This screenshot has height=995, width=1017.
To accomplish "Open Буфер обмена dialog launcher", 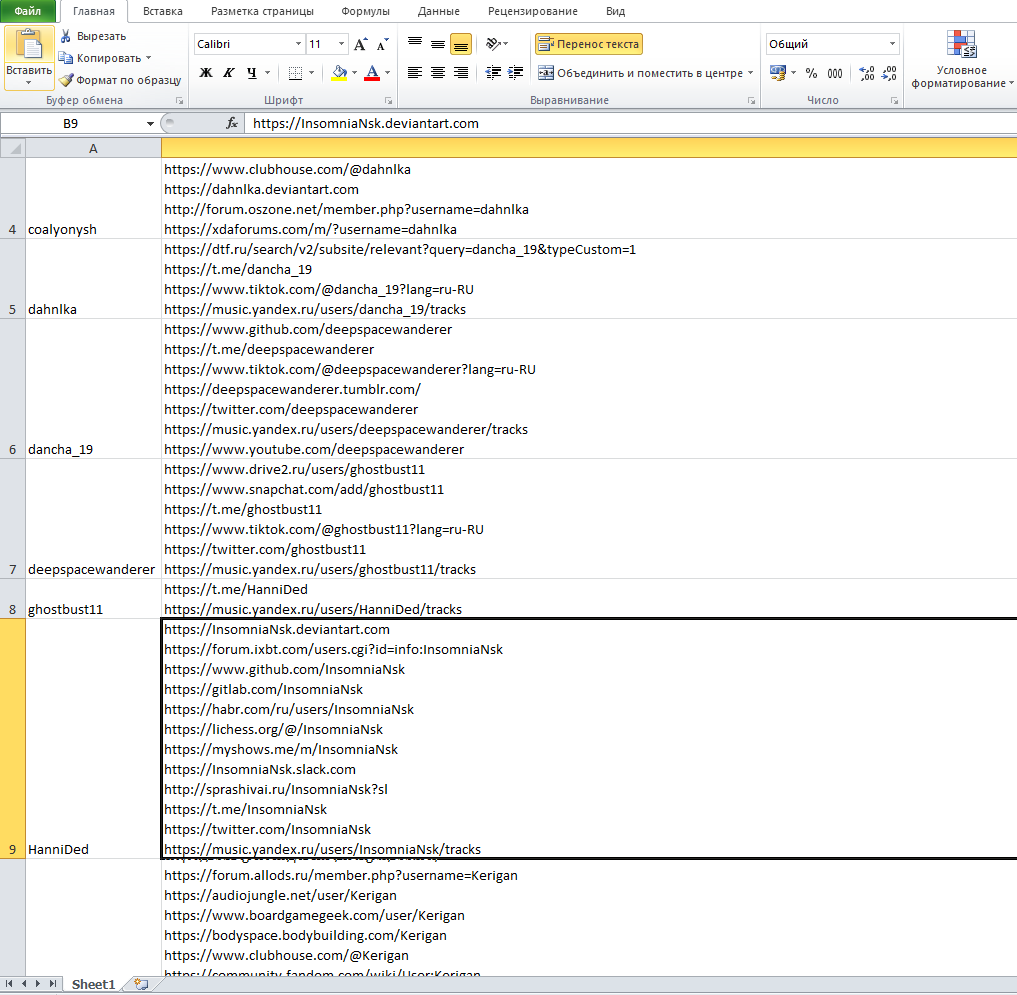I will 180,101.
